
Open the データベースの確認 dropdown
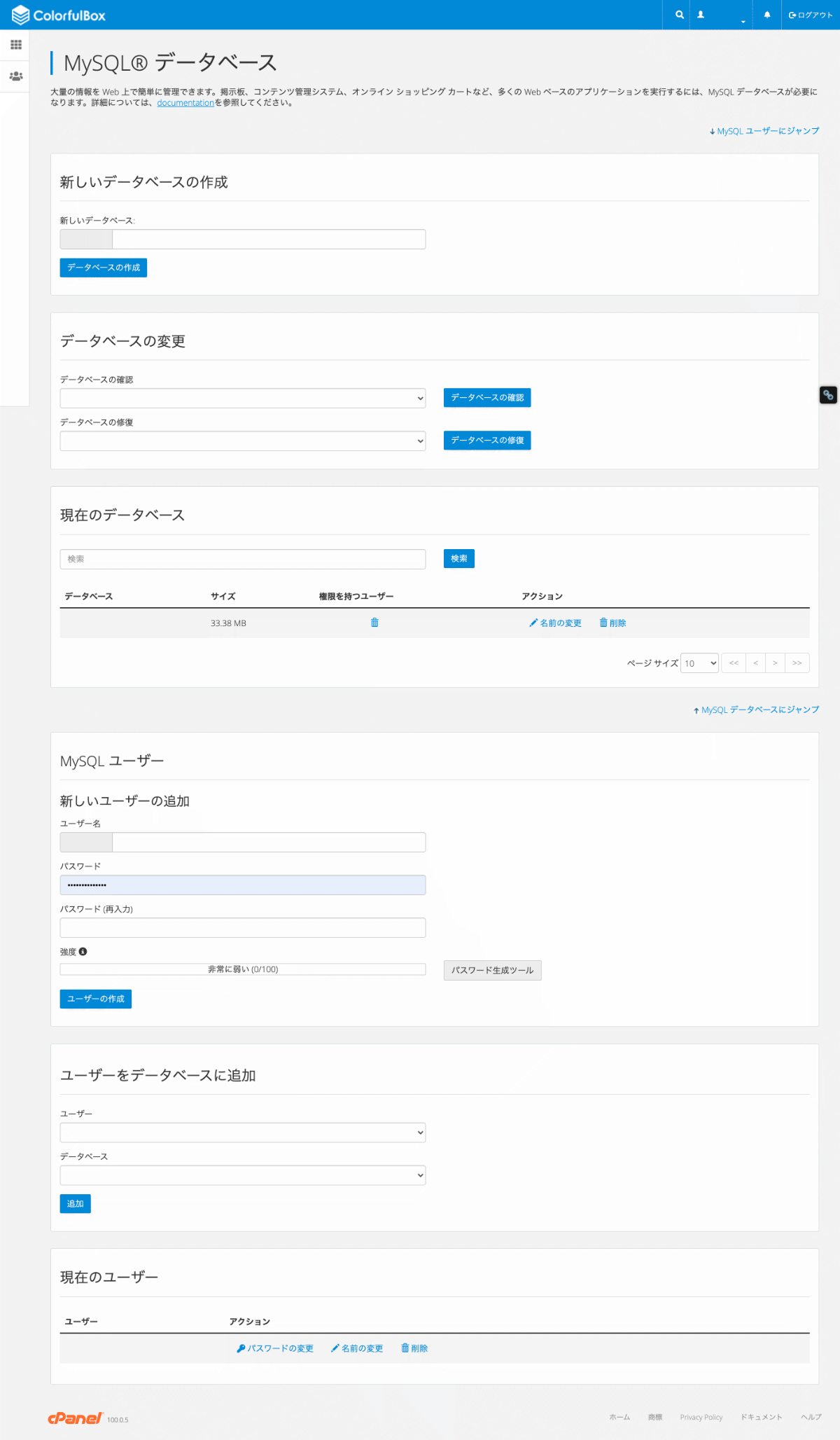[243, 399]
